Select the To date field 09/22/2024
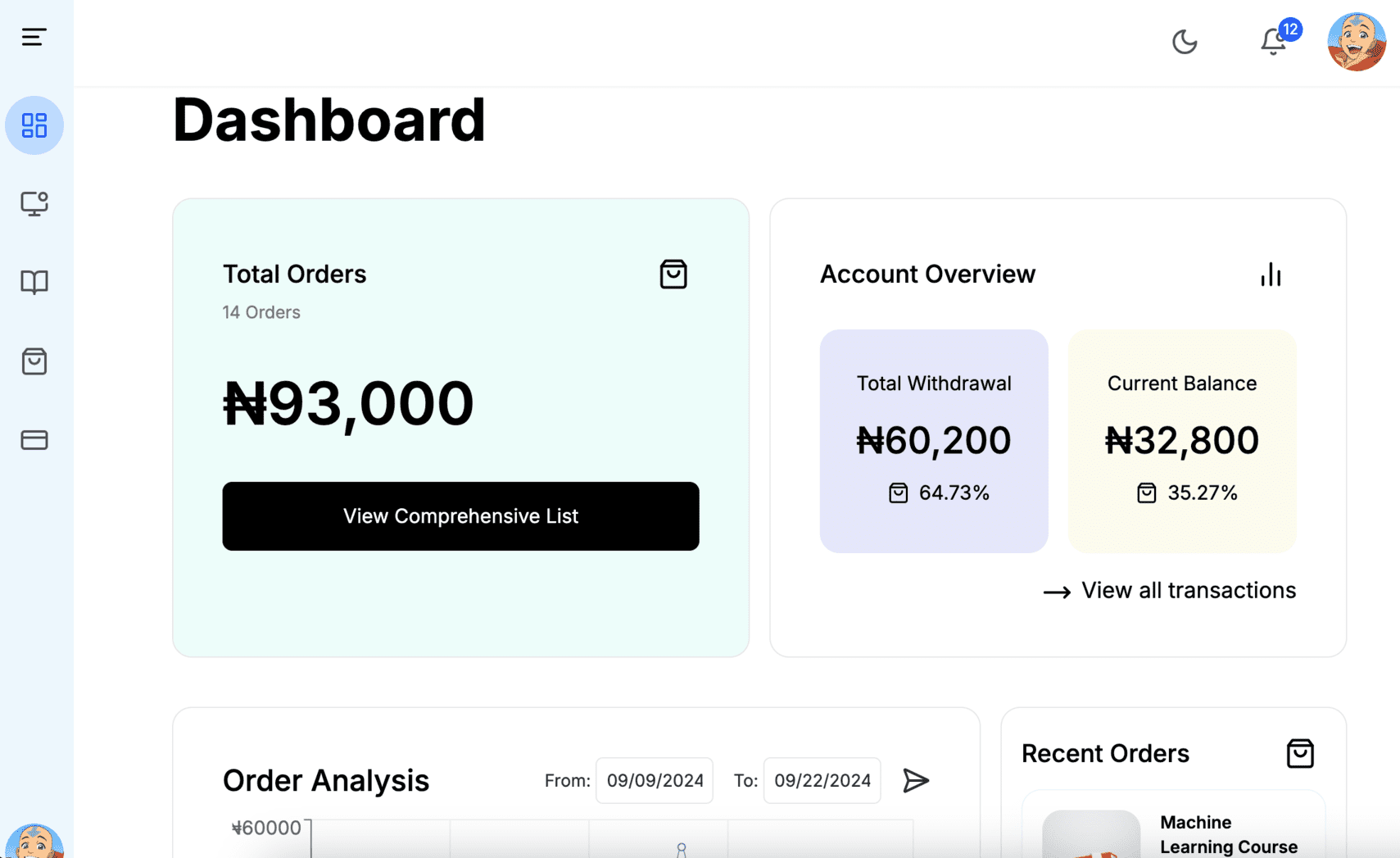 pos(822,780)
